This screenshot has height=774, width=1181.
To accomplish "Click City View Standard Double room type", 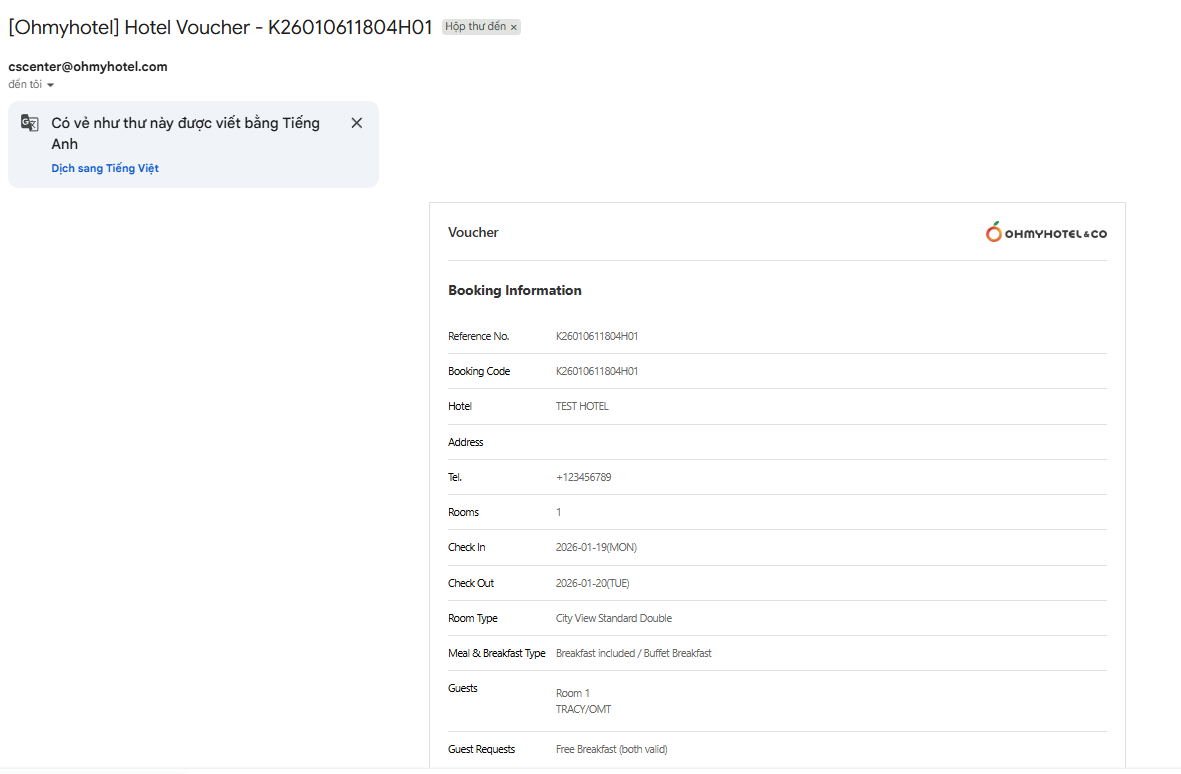I will [x=614, y=618].
